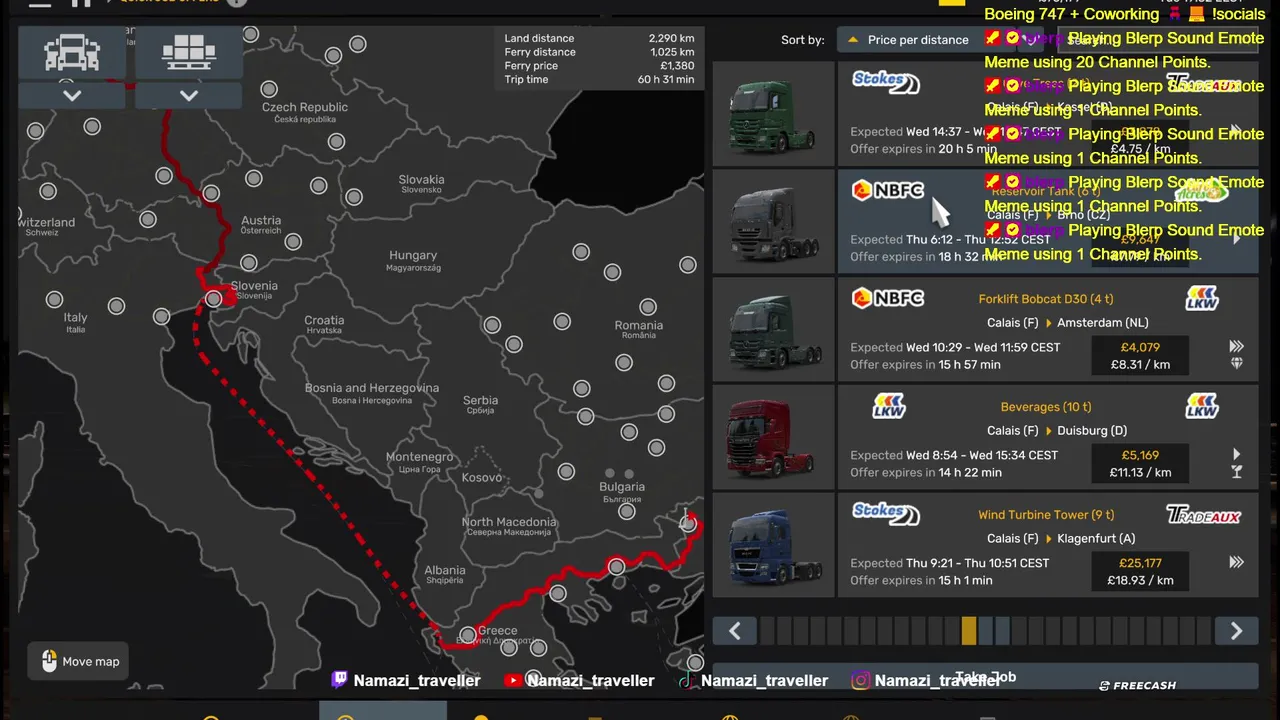This screenshot has width=1280, height=720.
Task: Click city marker above Czech Republic label
Action: tap(268, 91)
